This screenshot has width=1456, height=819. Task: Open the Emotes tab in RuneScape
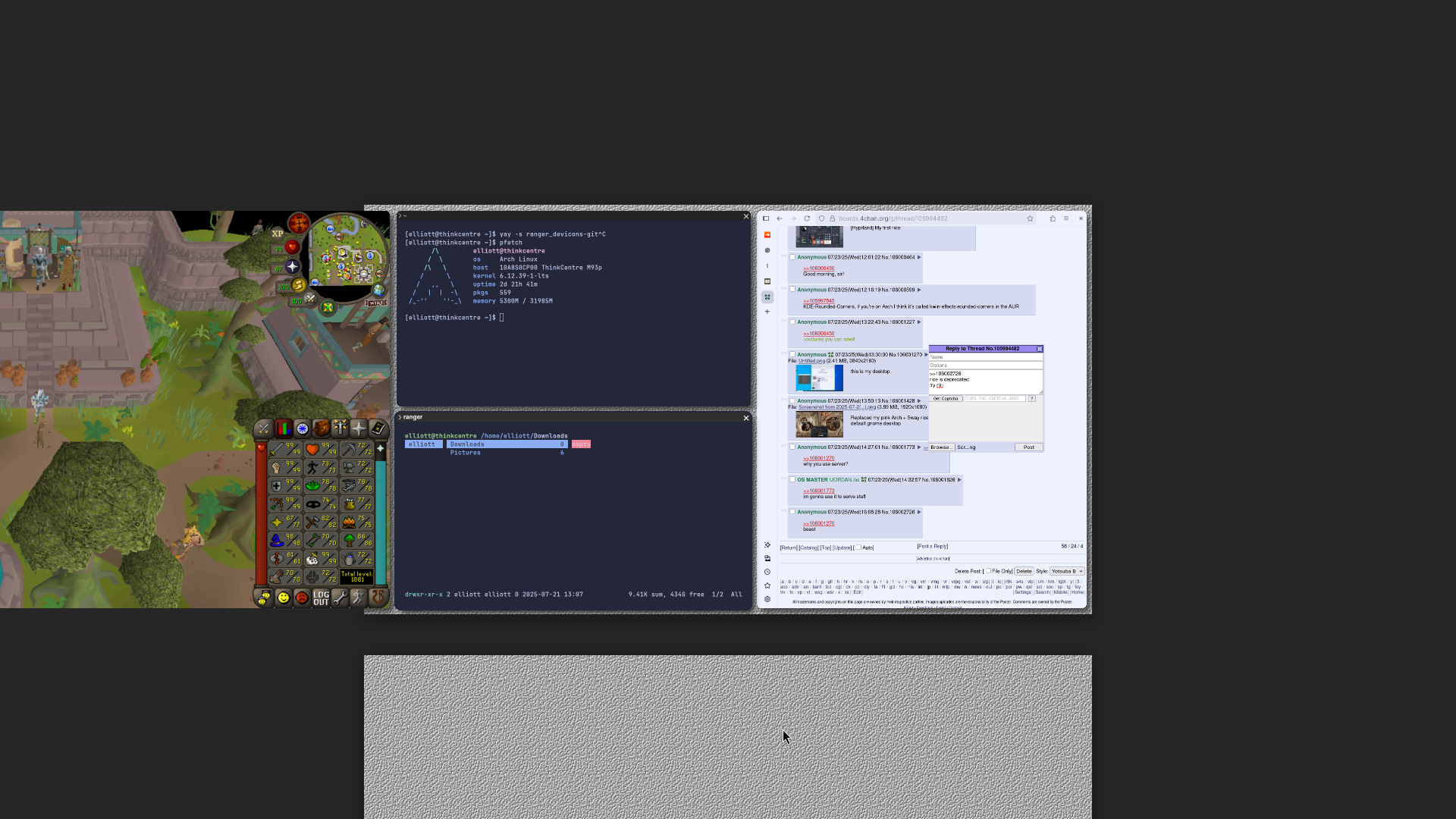point(359,598)
